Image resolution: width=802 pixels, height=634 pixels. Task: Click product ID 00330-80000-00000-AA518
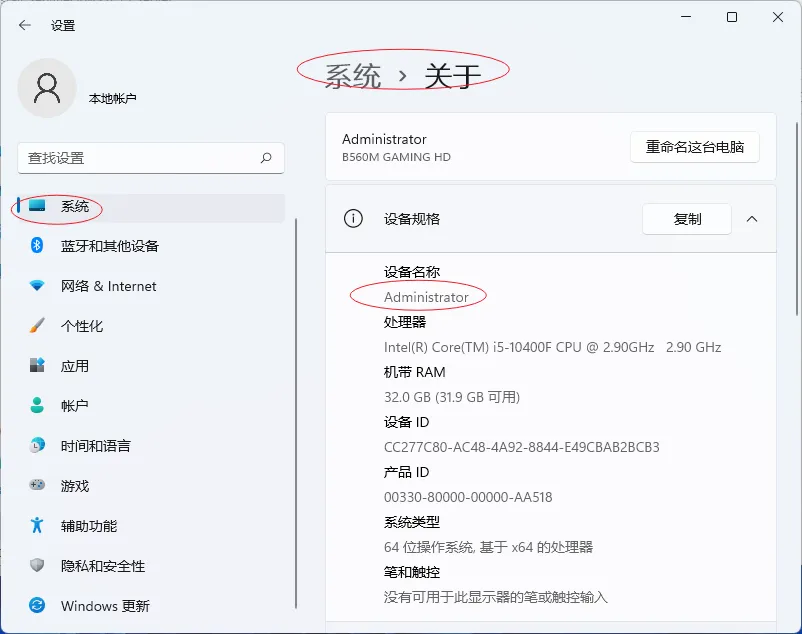468,497
